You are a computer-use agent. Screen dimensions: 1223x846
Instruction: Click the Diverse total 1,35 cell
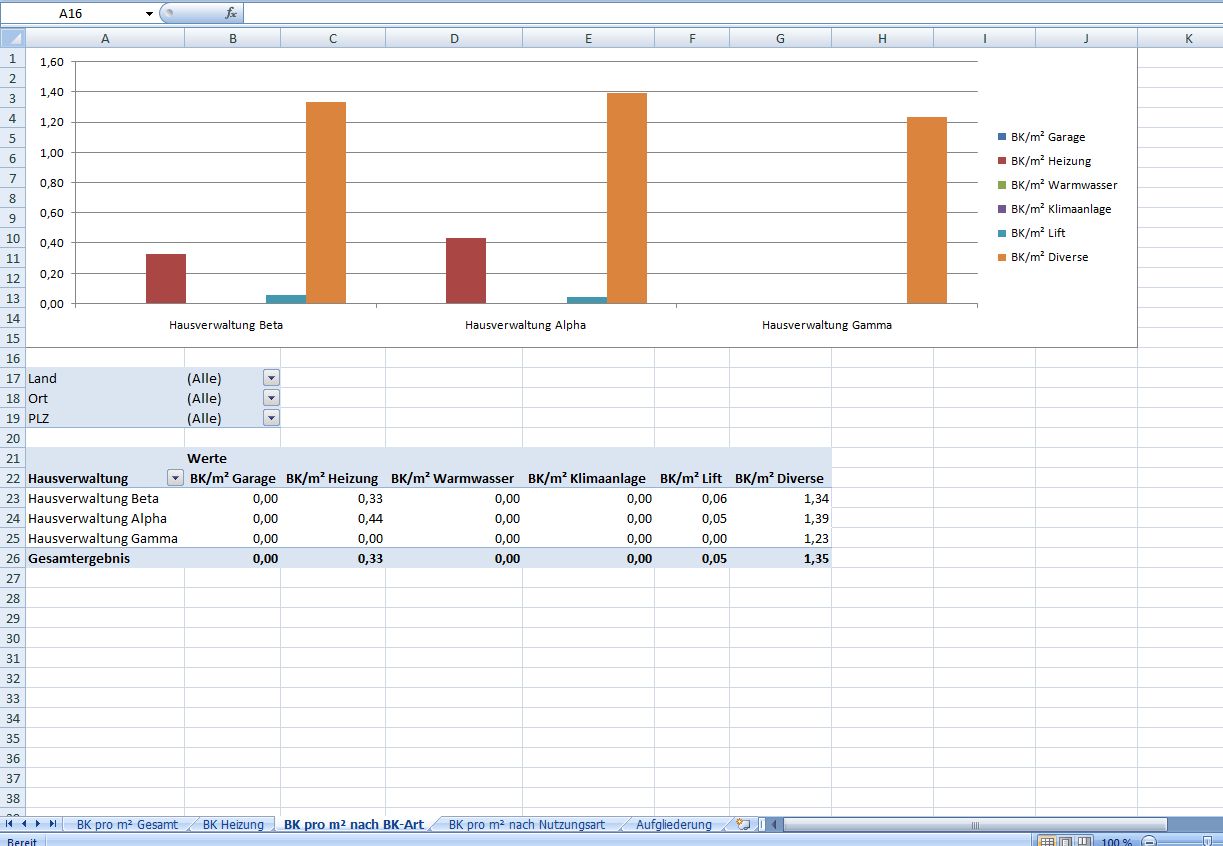pyautogui.click(x=780, y=558)
